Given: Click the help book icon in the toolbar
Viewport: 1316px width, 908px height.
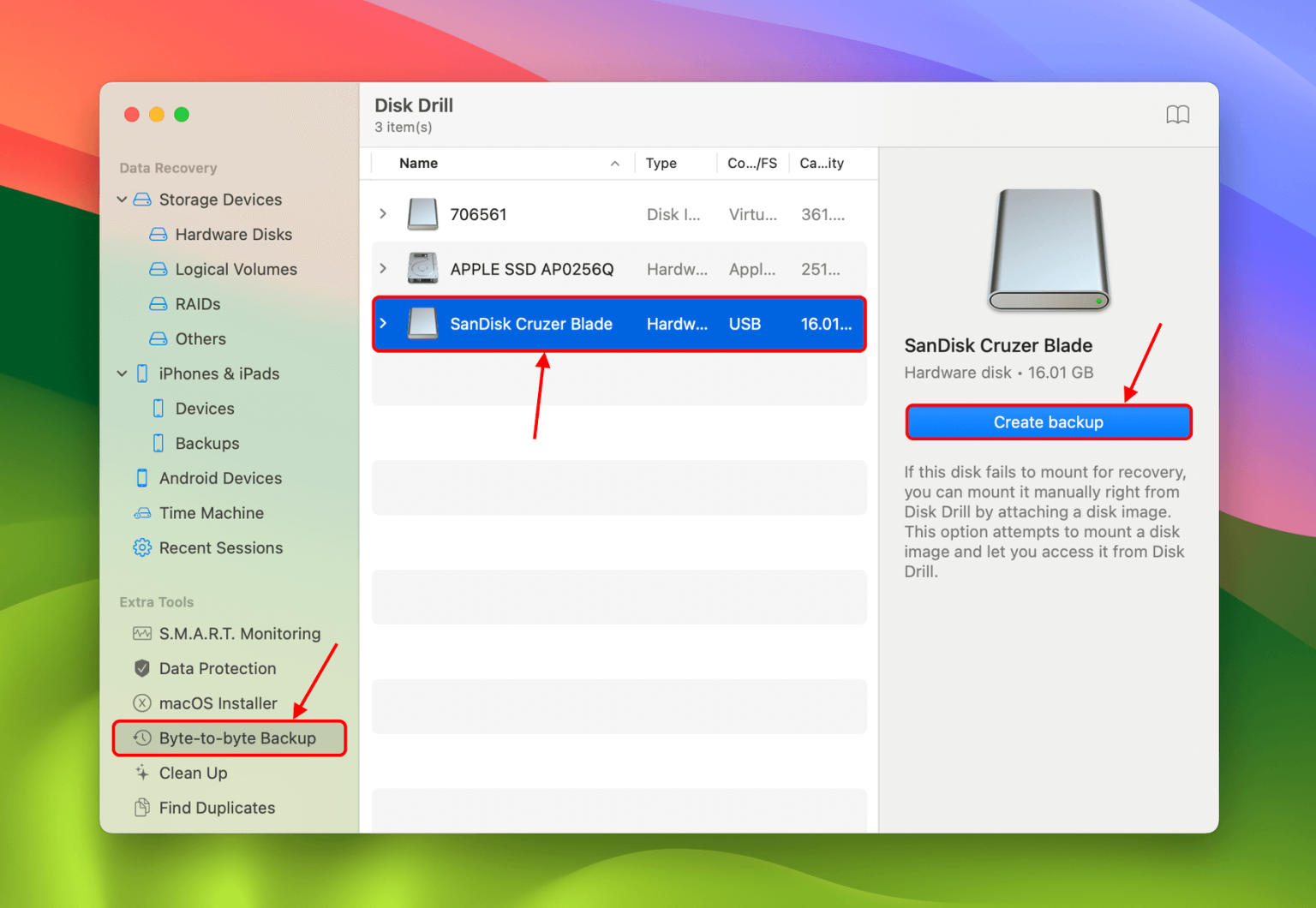Looking at the screenshot, I should coord(1178,114).
